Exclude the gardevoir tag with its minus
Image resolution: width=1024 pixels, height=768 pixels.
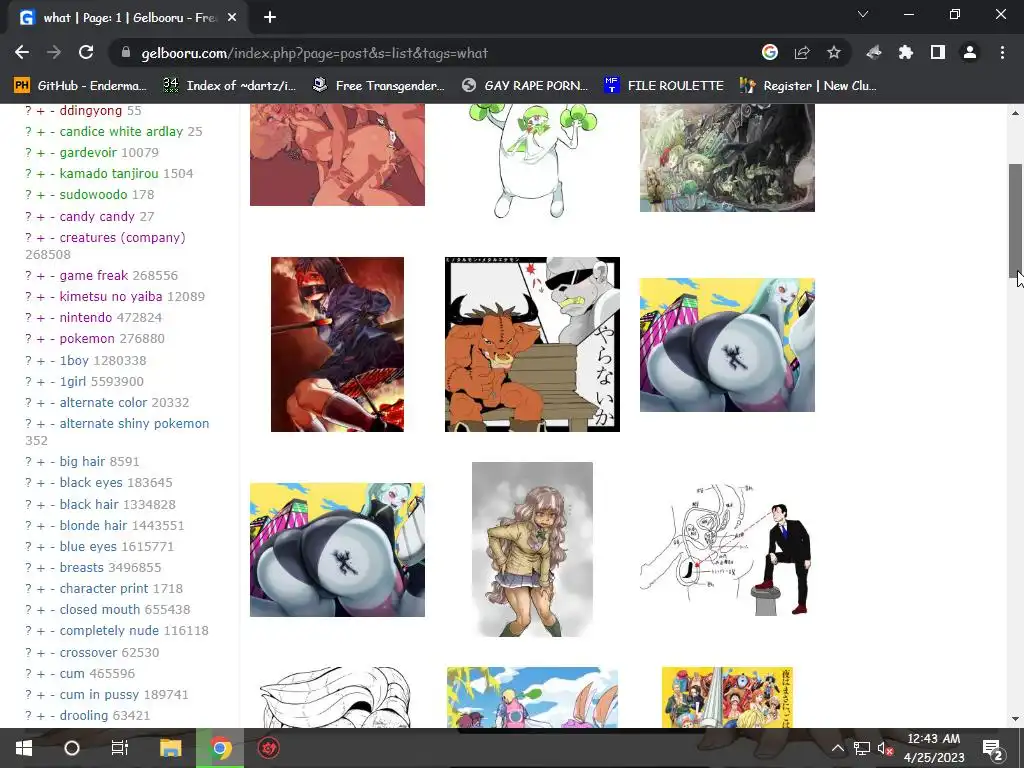point(52,153)
